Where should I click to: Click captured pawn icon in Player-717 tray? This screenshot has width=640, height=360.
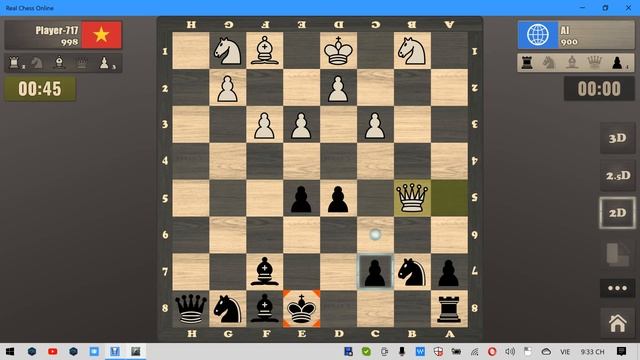click(x=104, y=62)
